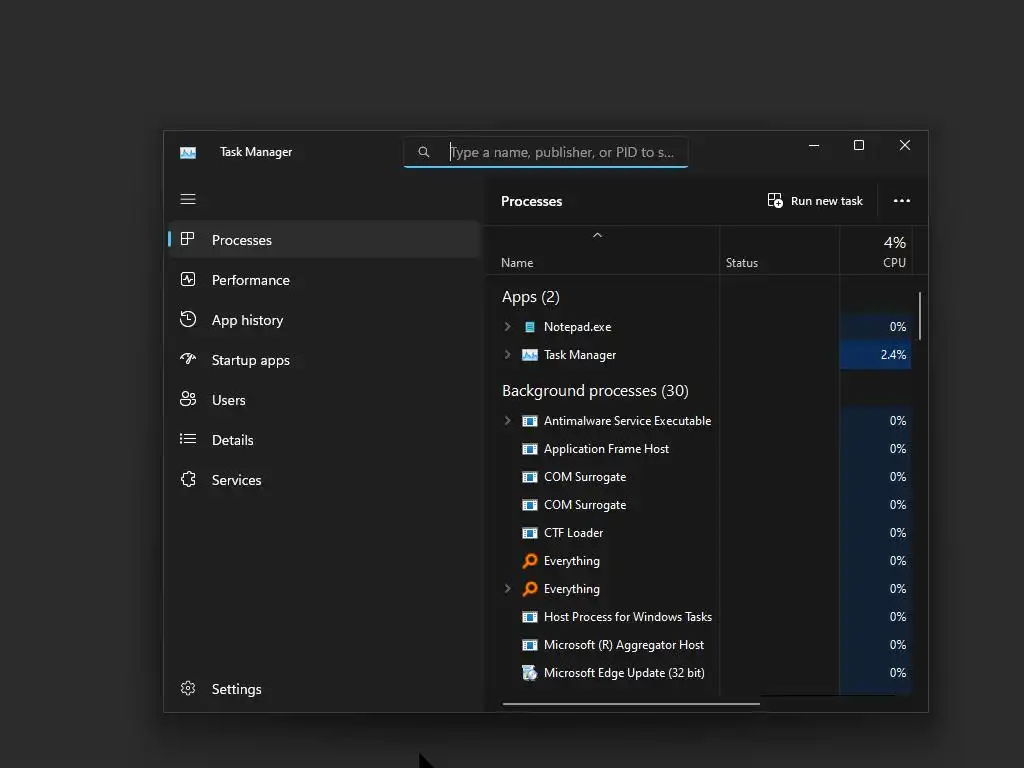
Task: Open the Services tab
Action: click(324, 479)
